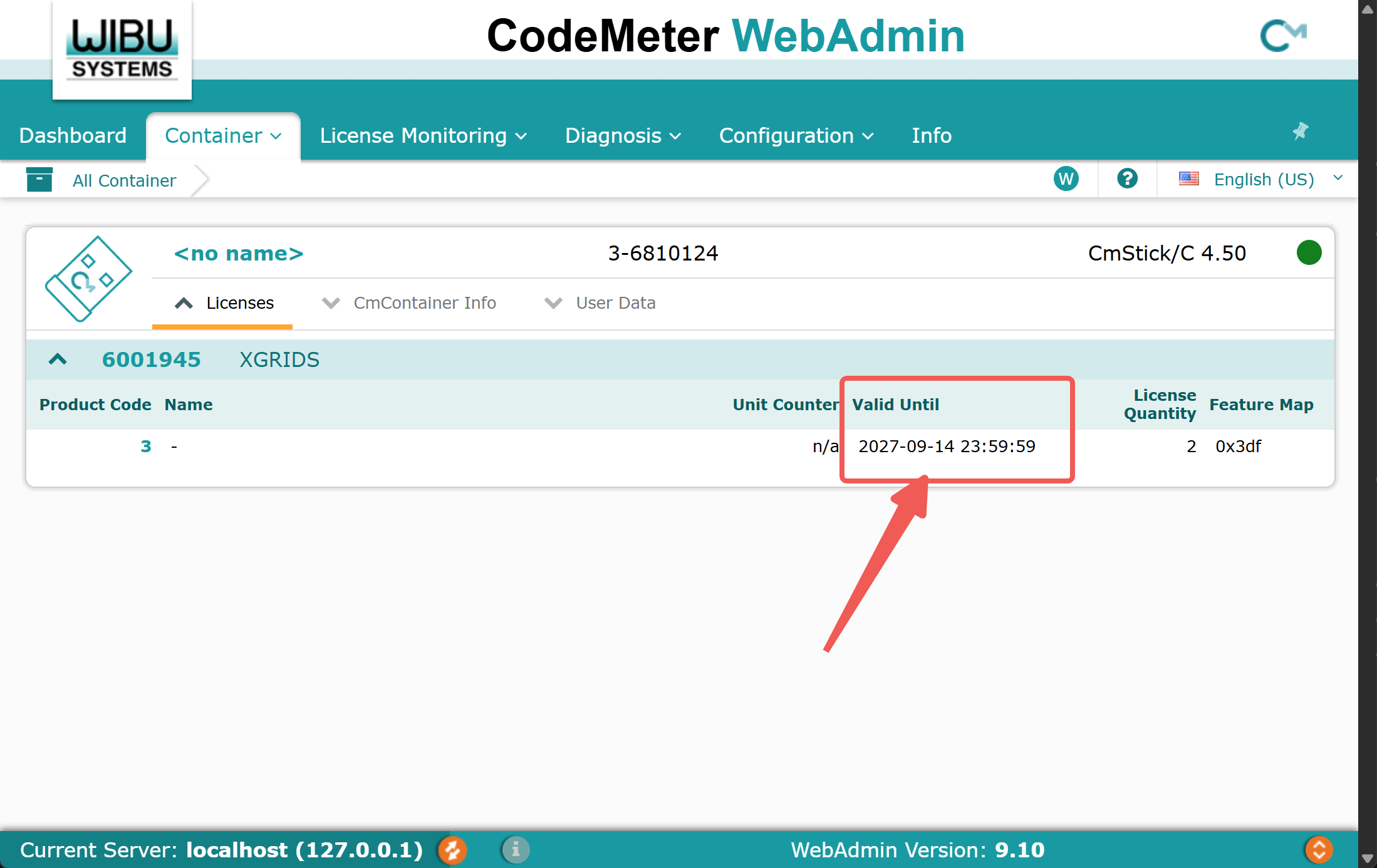Click CmStick/C 4.50 text
1377x868 pixels.
(x=1167, y=254)
